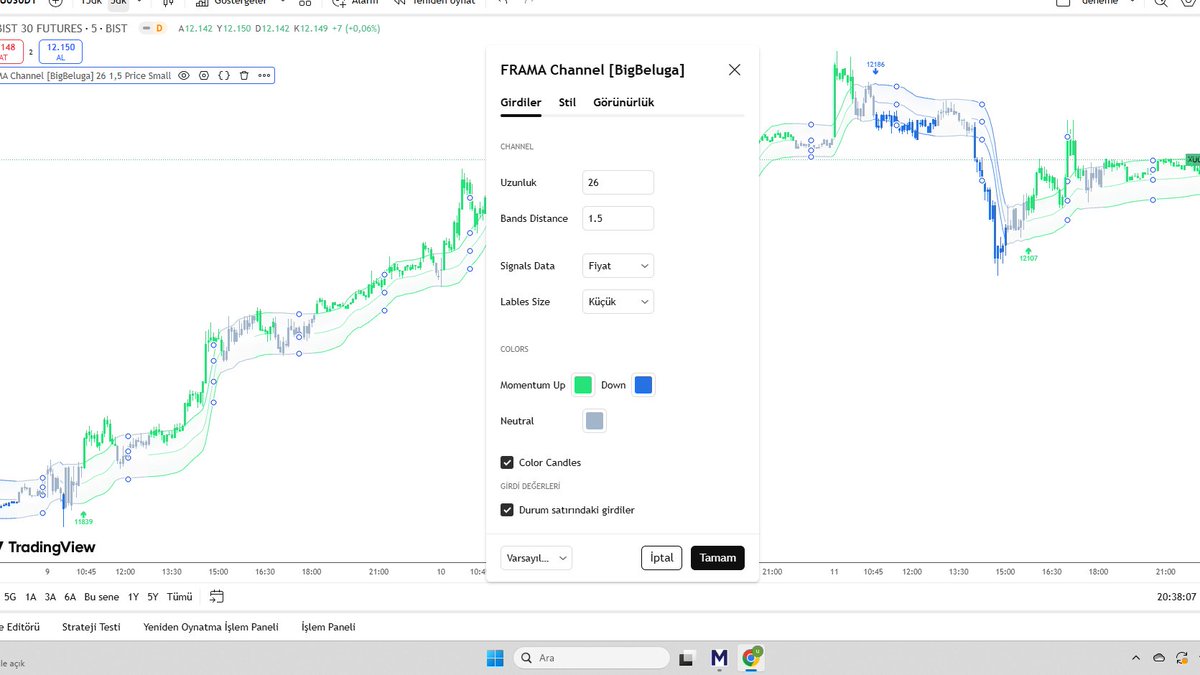The height and width of the screenshot is (675, 1200).
Task: Pick the Down blue color swatch
Action: (644, 385)
